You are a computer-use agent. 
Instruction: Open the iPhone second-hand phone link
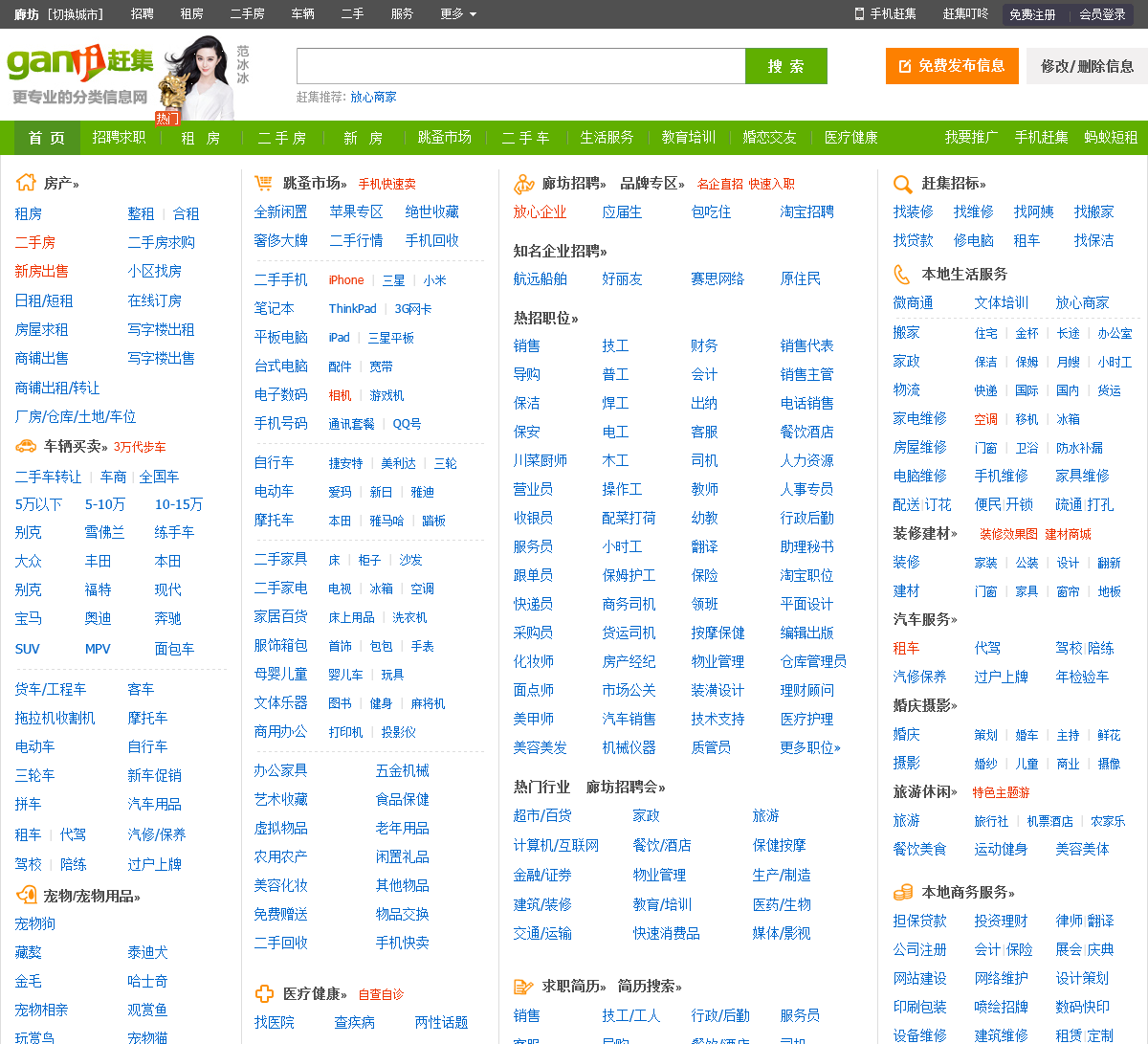point(346,280)
